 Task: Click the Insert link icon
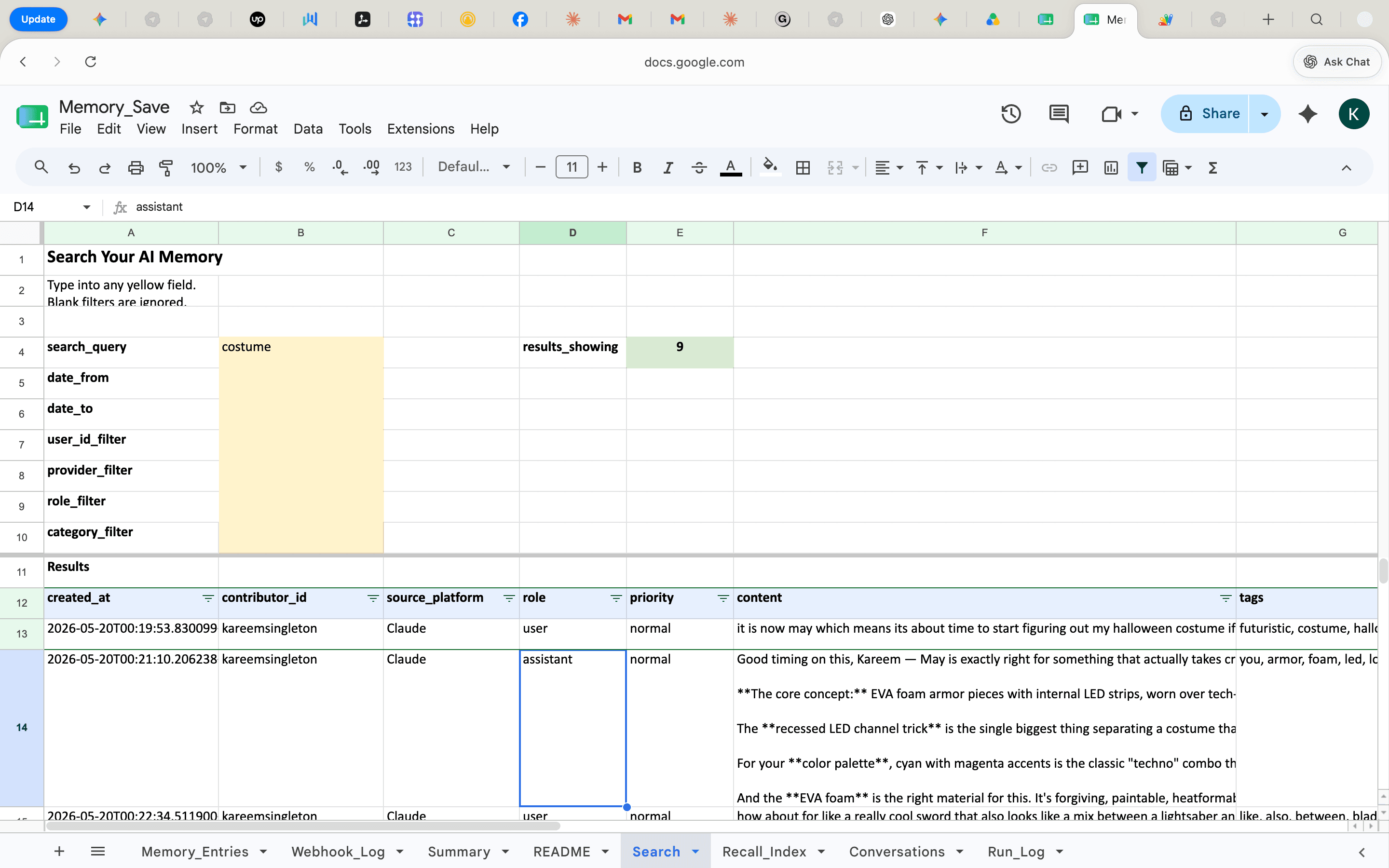(1049, 168)
